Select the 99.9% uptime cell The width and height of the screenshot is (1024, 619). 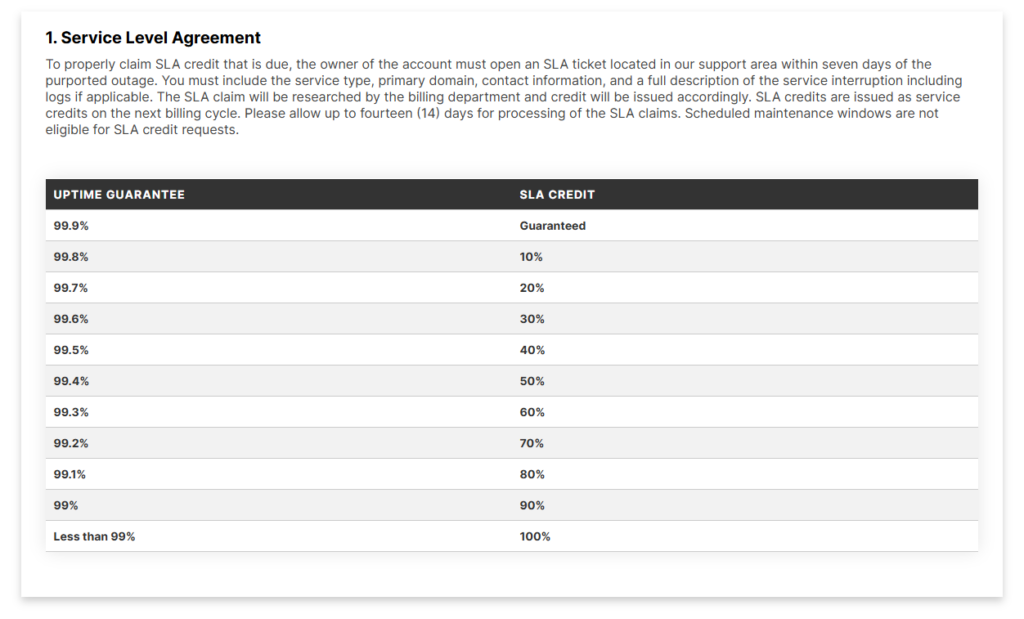pyautogui.click(x=71, y=226)
